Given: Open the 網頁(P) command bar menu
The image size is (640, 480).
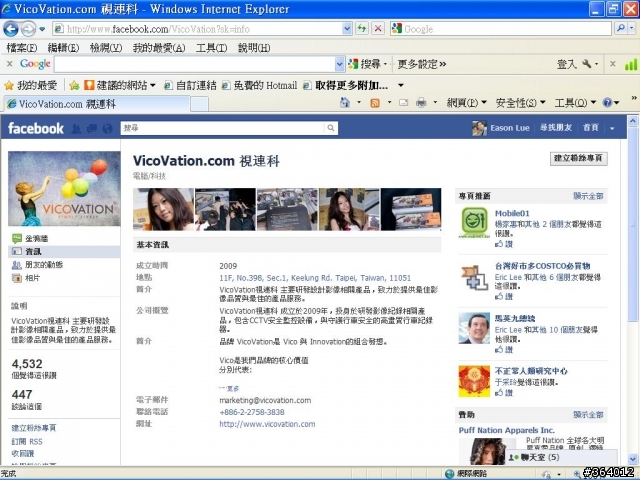Looking at the screenshot, I should [x=467, y=102].
